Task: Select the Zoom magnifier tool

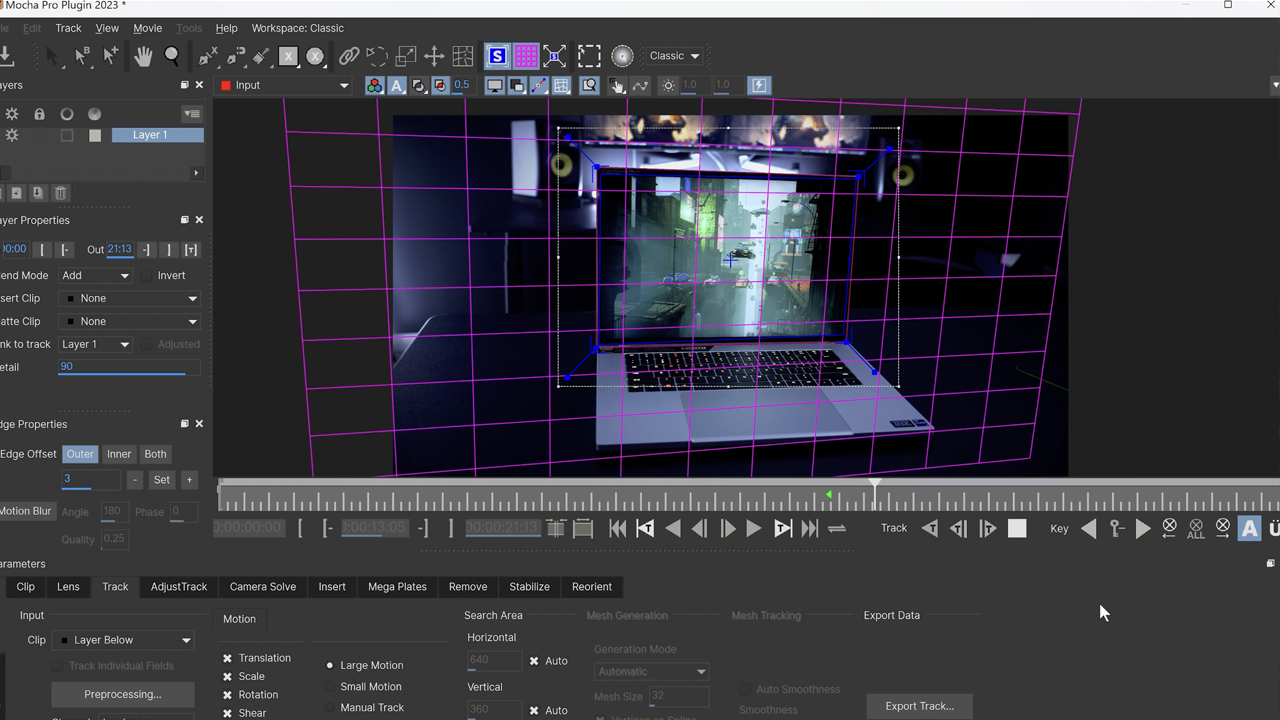Action: pos(172,56)
